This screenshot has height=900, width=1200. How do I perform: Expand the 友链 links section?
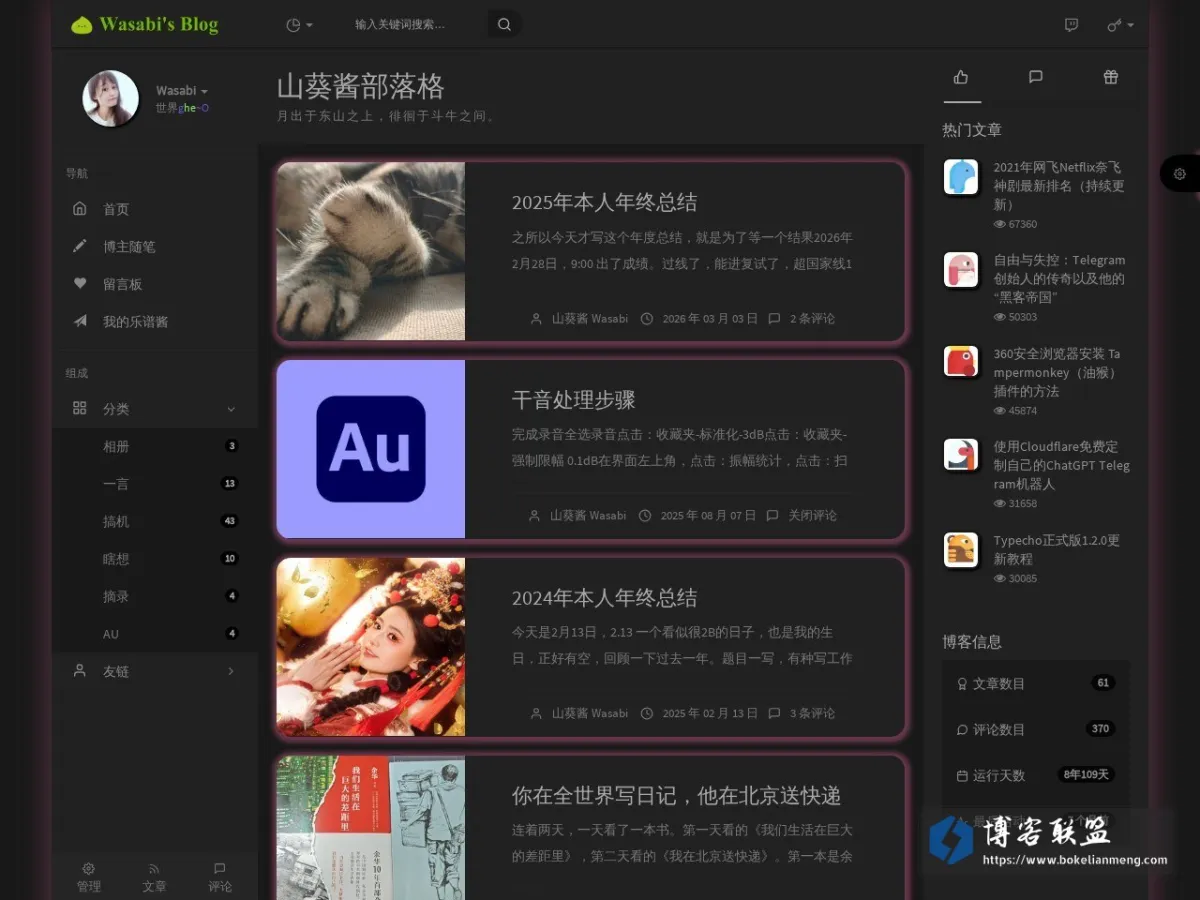pos(155,671)
